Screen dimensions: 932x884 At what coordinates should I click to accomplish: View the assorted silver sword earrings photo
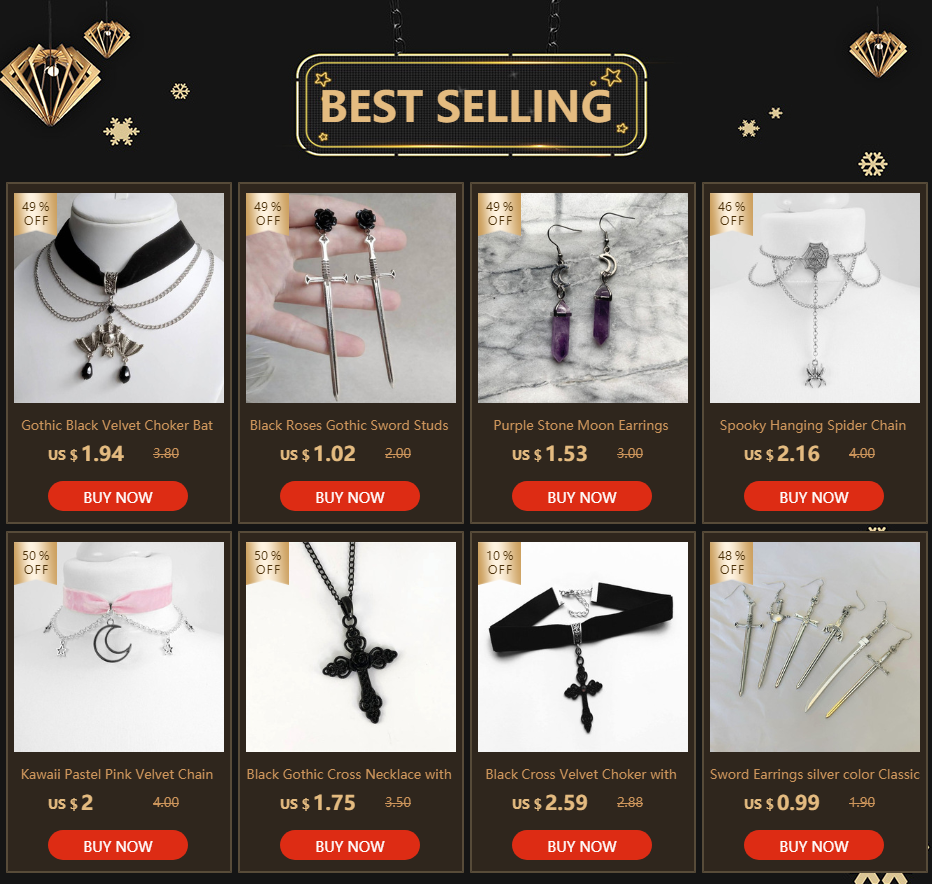coord(814,647)
